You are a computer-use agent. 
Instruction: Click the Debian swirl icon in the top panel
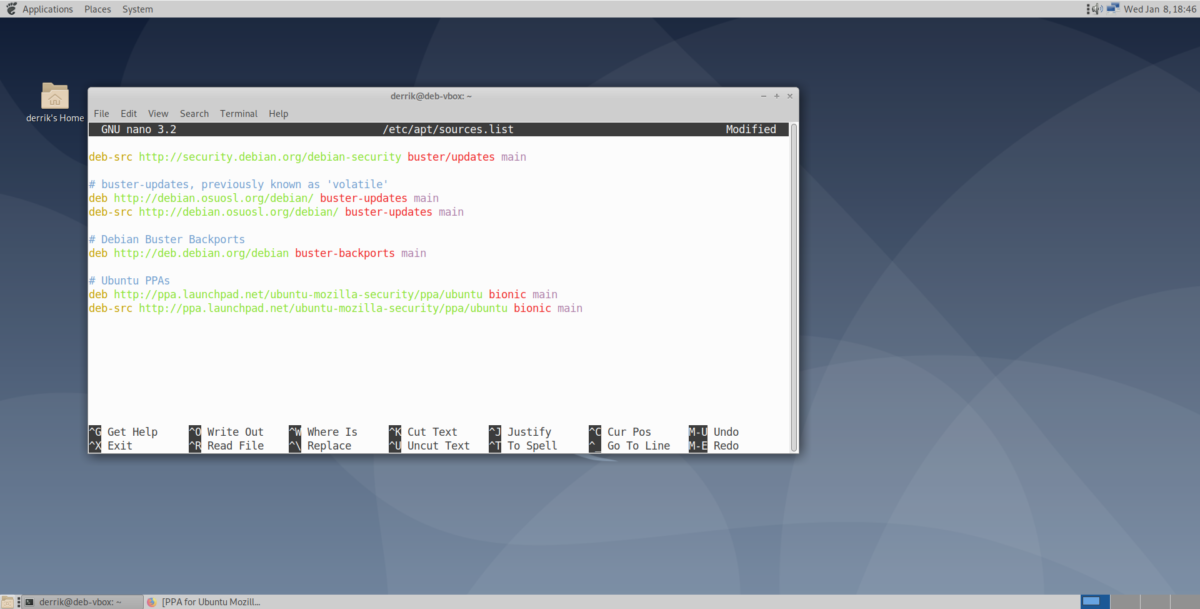click(10, 8)
